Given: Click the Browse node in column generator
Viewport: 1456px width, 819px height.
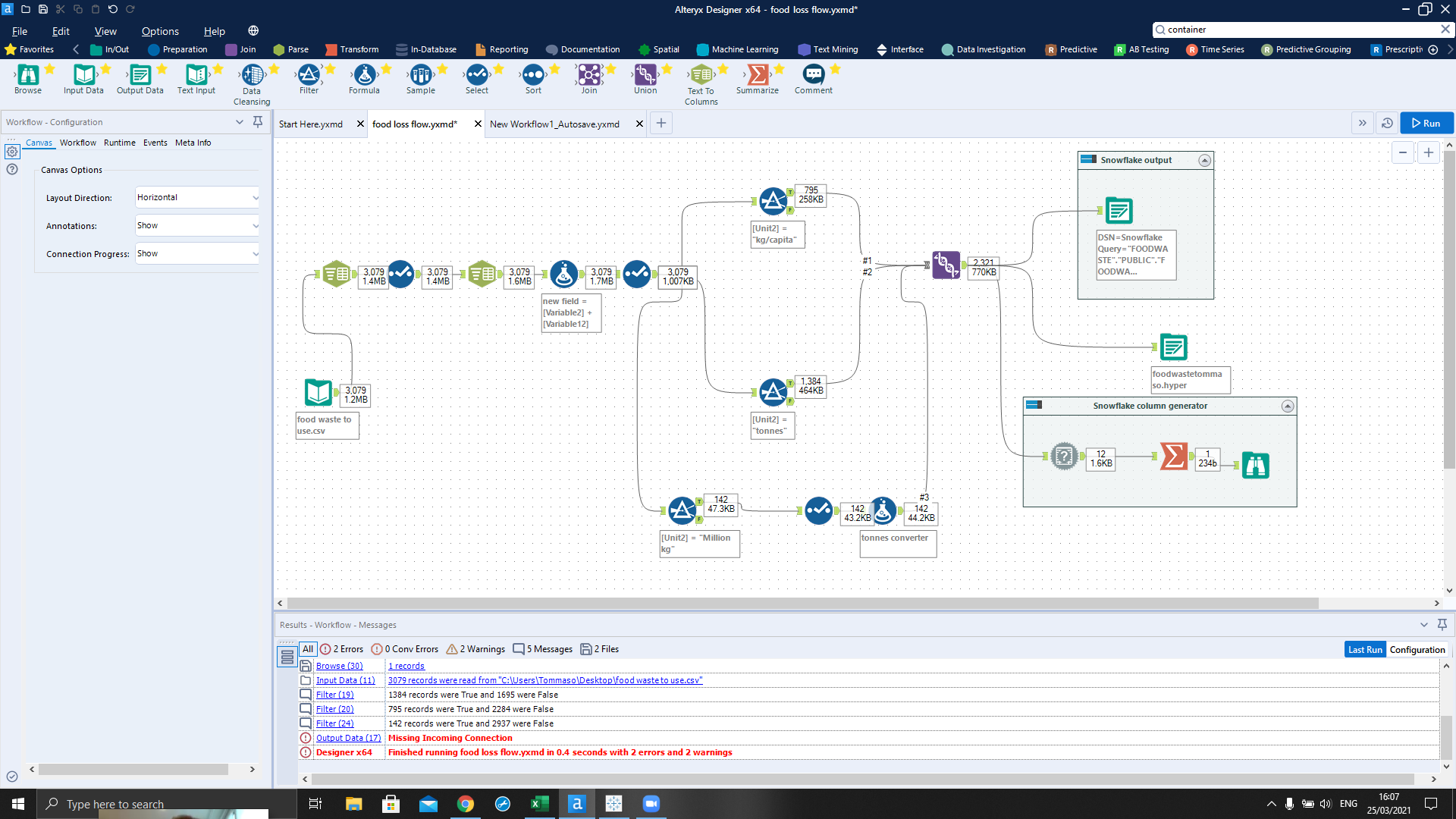Looking at the screenshot, I should coord(1255,465).
